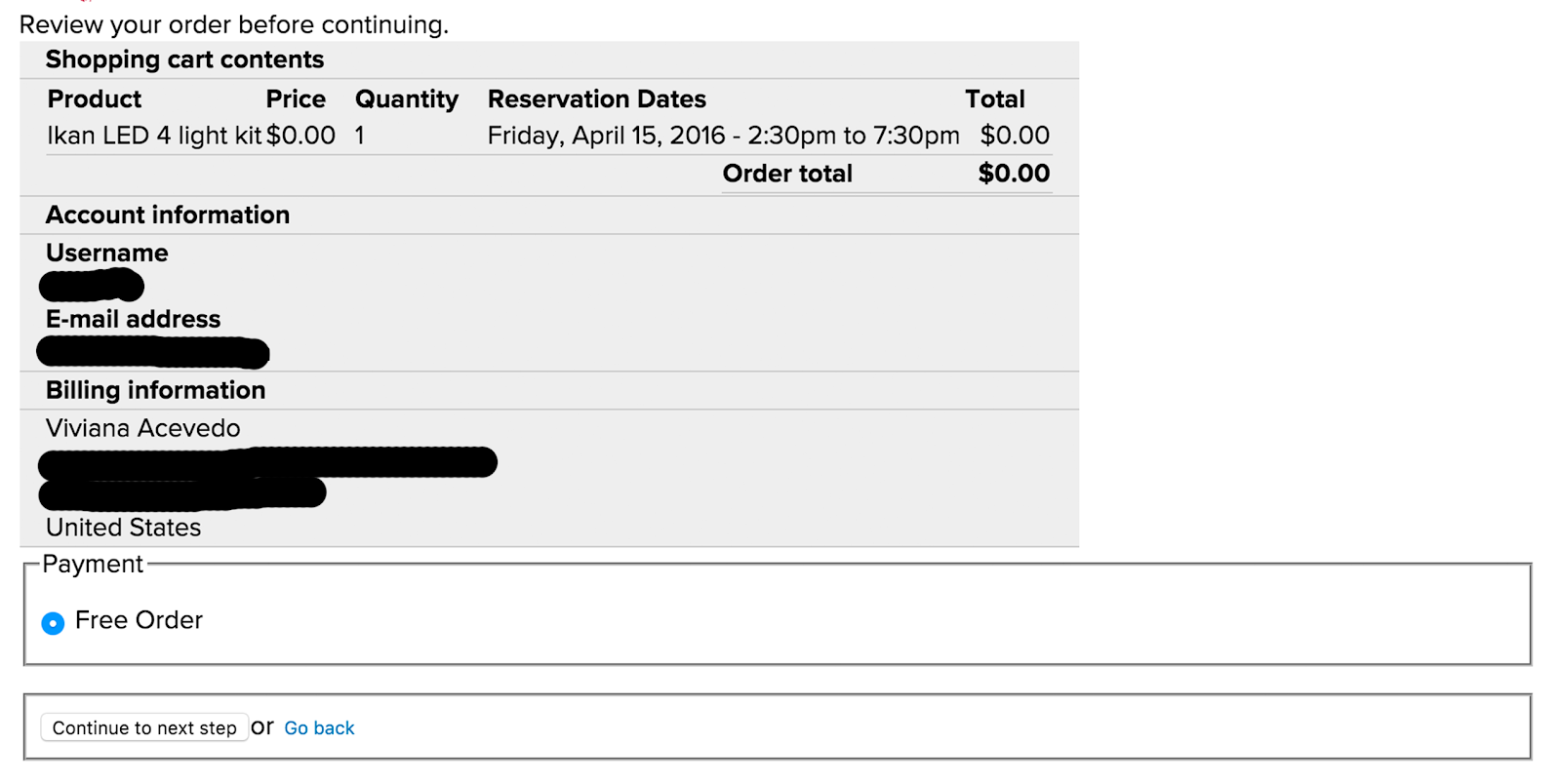Click the Account information heading
This screenshot has height=784, width=1561.
[x=168, y=215]
